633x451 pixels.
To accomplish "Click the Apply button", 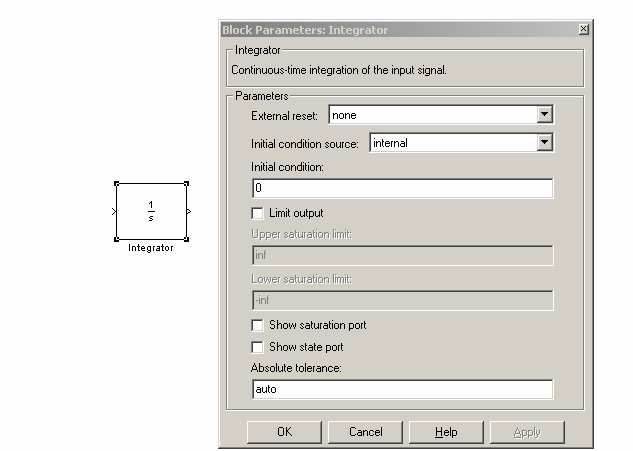I will (x=527, y=432).
